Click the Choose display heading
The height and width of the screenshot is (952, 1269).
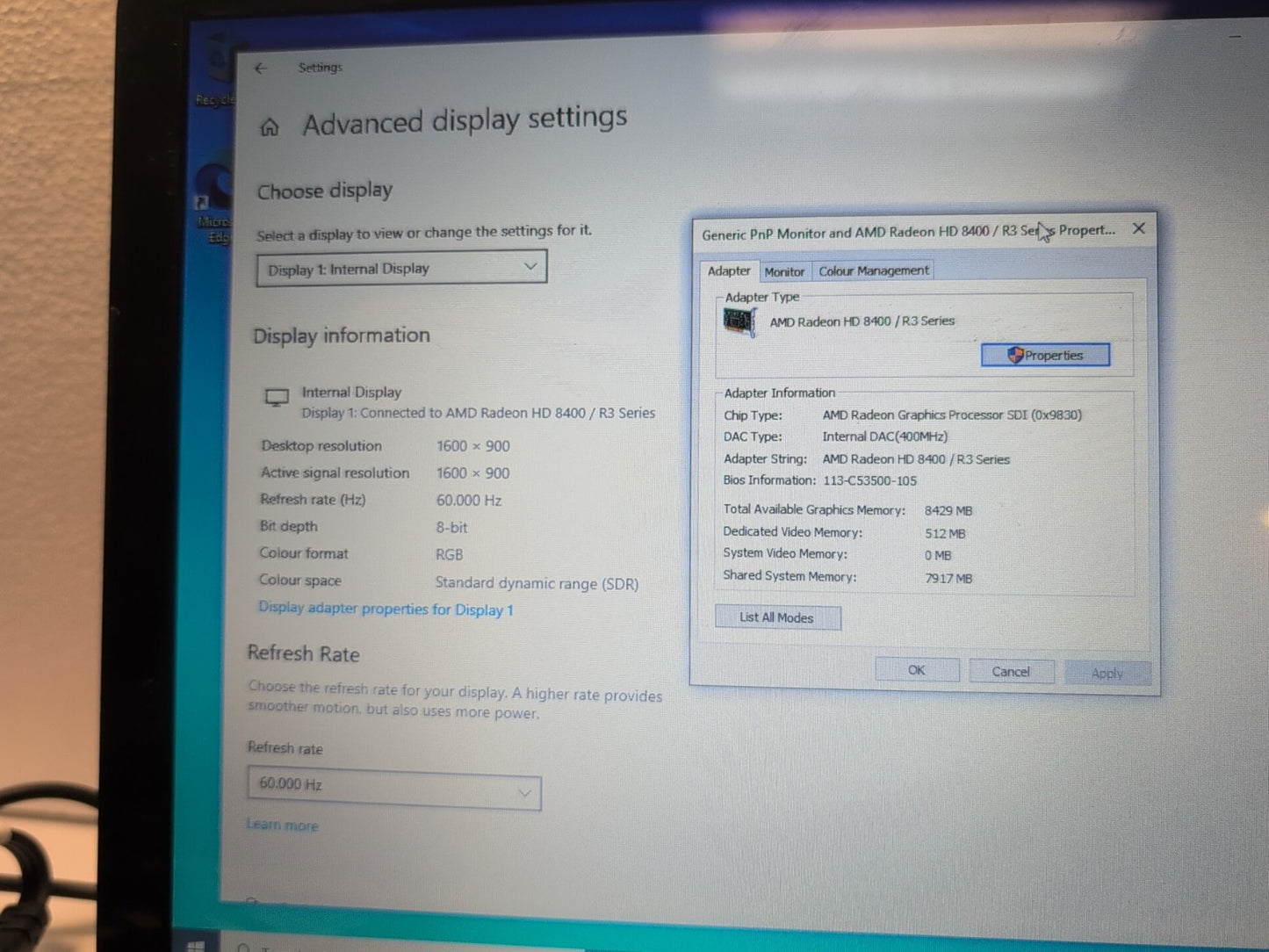point(325,191)
